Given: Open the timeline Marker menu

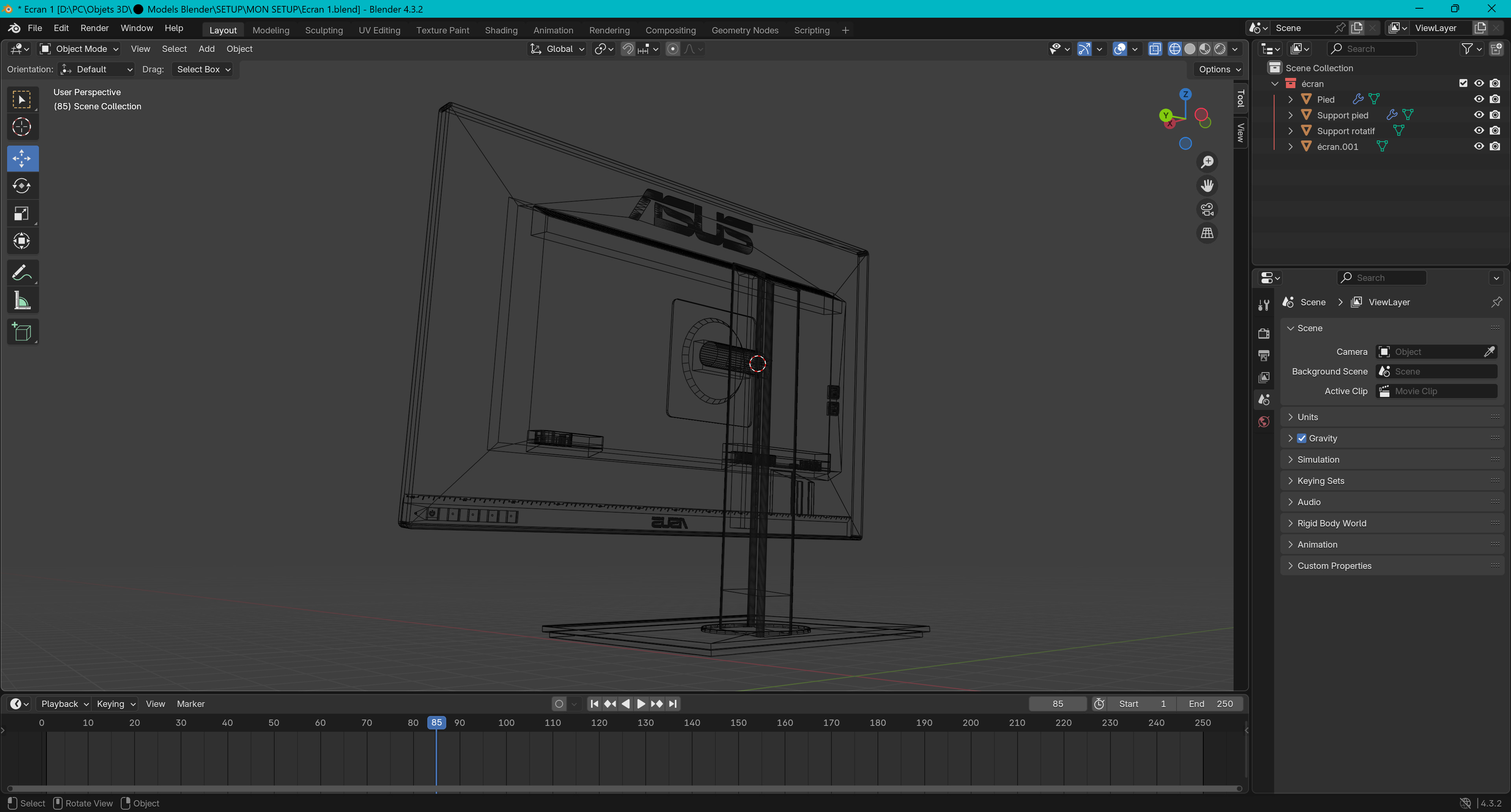Looking at the screenshot, I should (190, 703).
